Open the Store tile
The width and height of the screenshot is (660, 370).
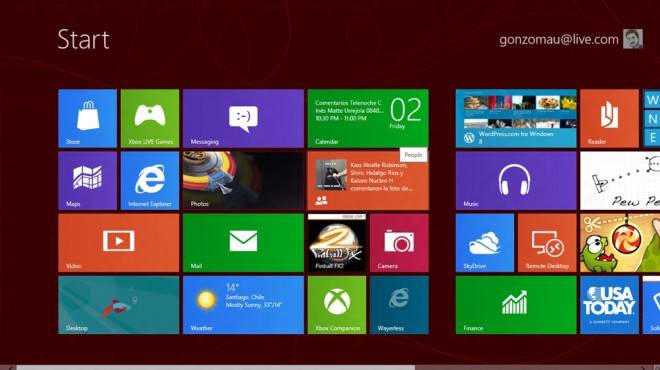pos(88,118)
